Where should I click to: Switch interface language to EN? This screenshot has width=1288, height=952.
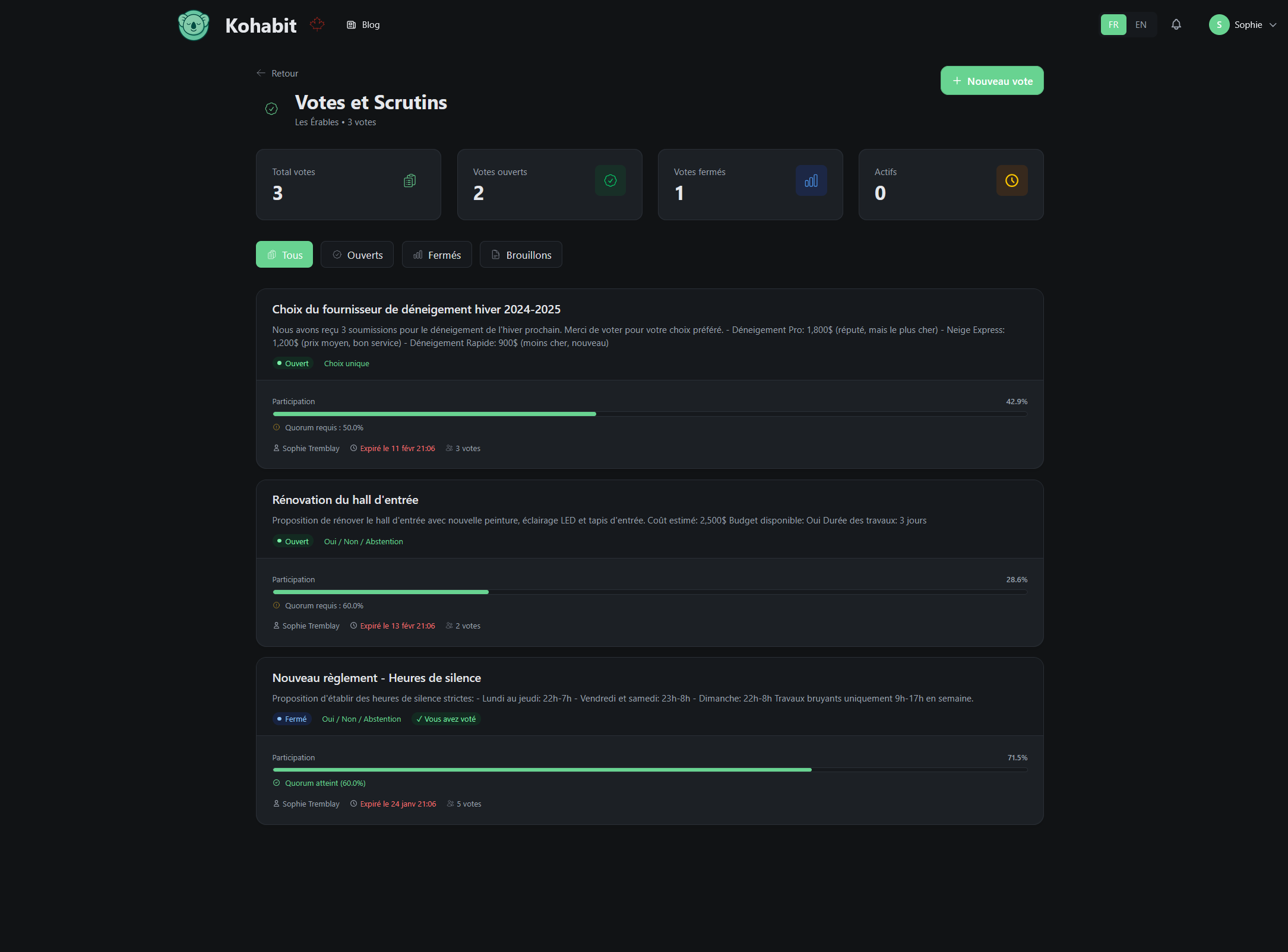click(x=1140, y=24)
